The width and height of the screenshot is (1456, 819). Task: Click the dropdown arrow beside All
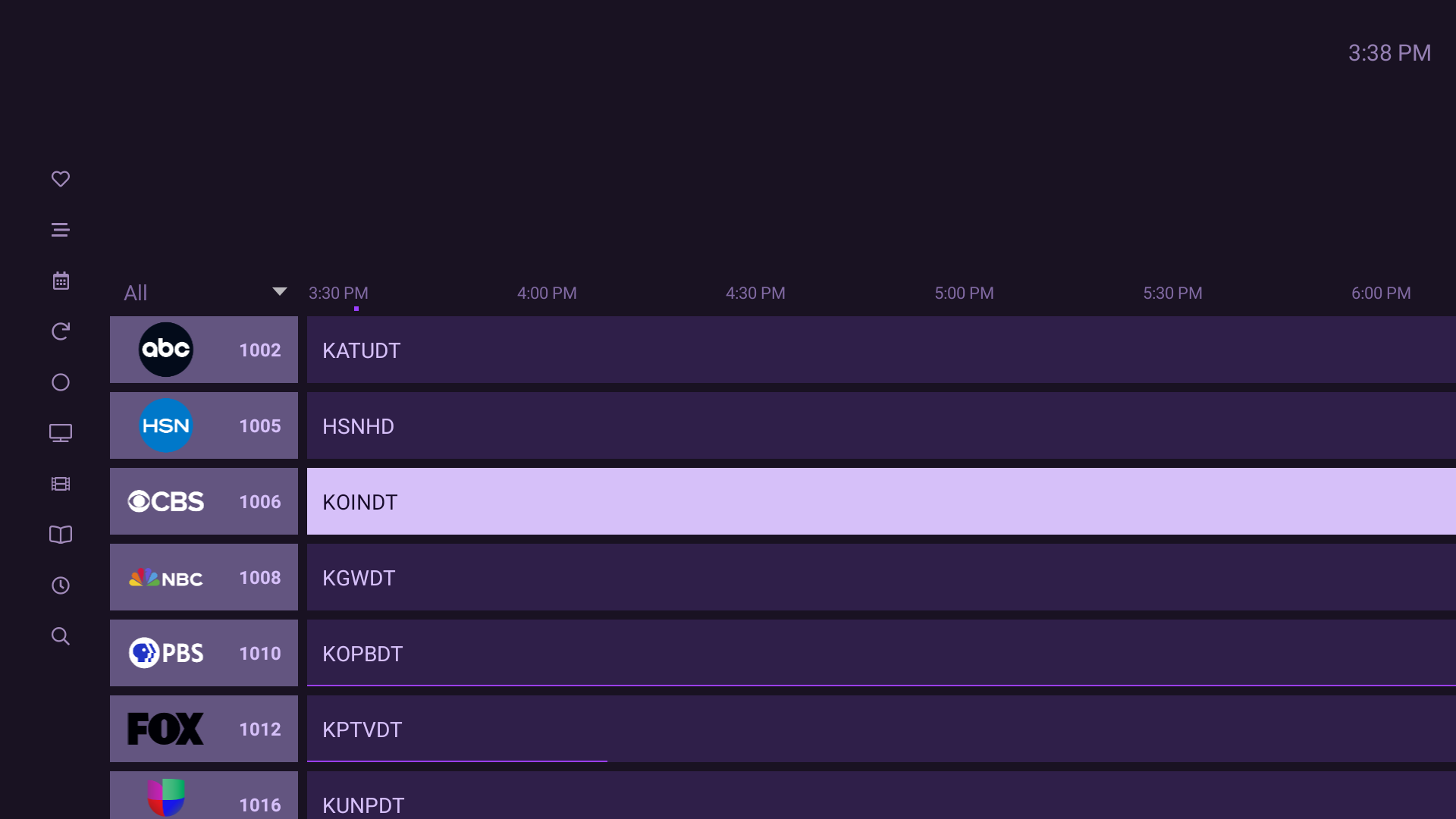279,292
